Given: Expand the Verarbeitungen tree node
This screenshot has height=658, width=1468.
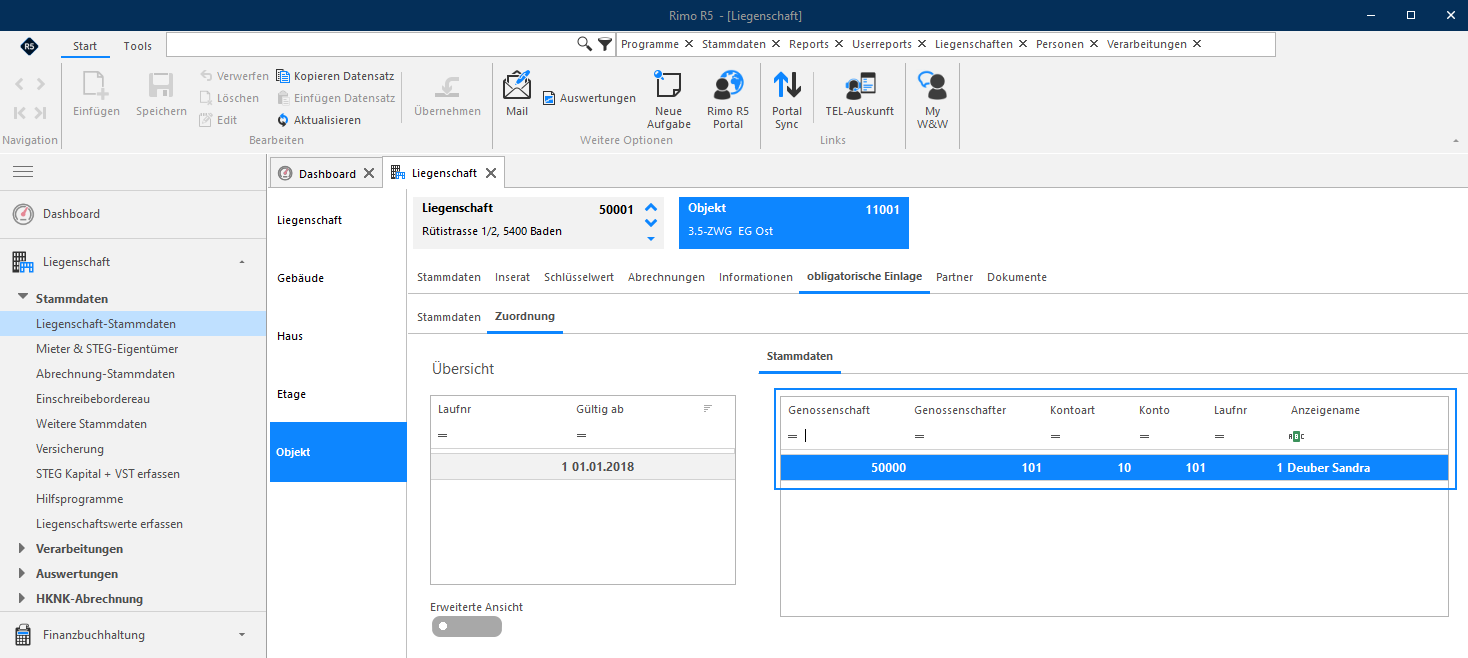Looking at the screenshot, I should pyautogui.click(x=23, y=548).
